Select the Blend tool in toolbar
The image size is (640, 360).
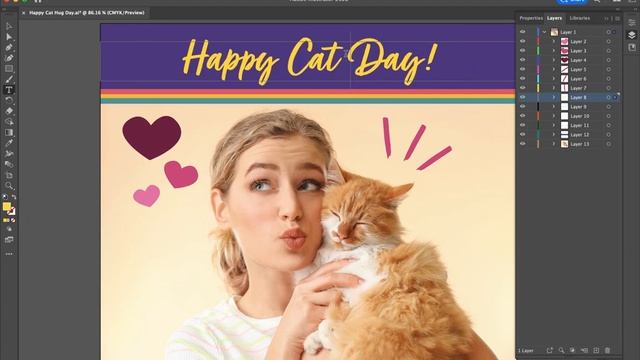click(9, 164)
